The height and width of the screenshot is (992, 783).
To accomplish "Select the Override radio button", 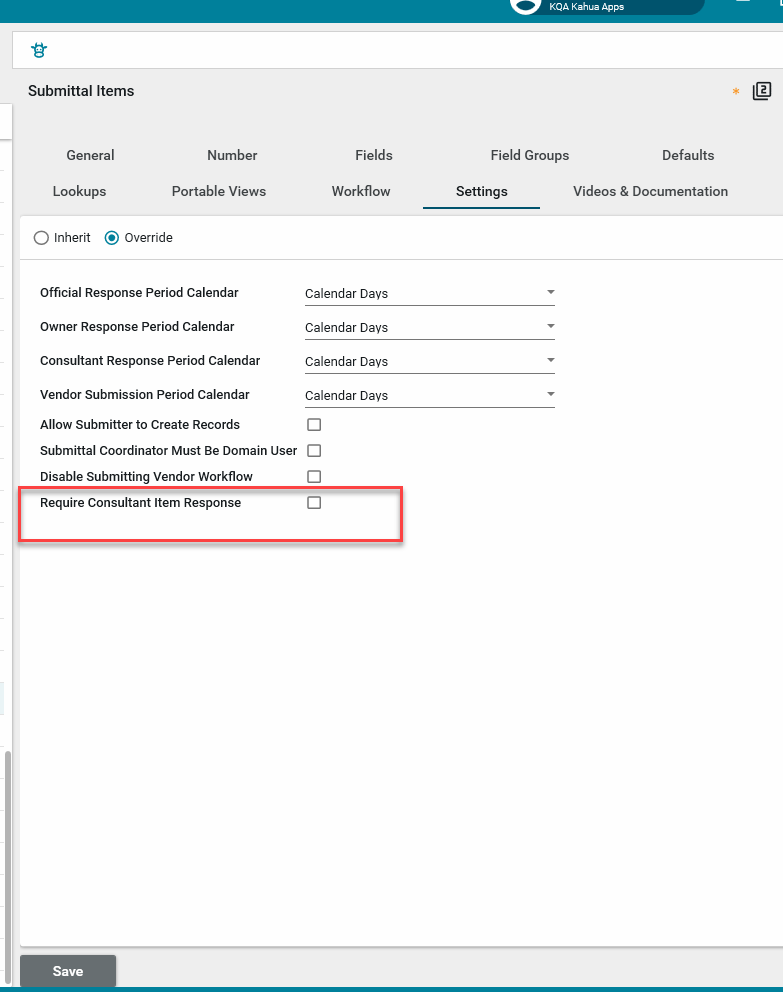I will click(112, 238).
